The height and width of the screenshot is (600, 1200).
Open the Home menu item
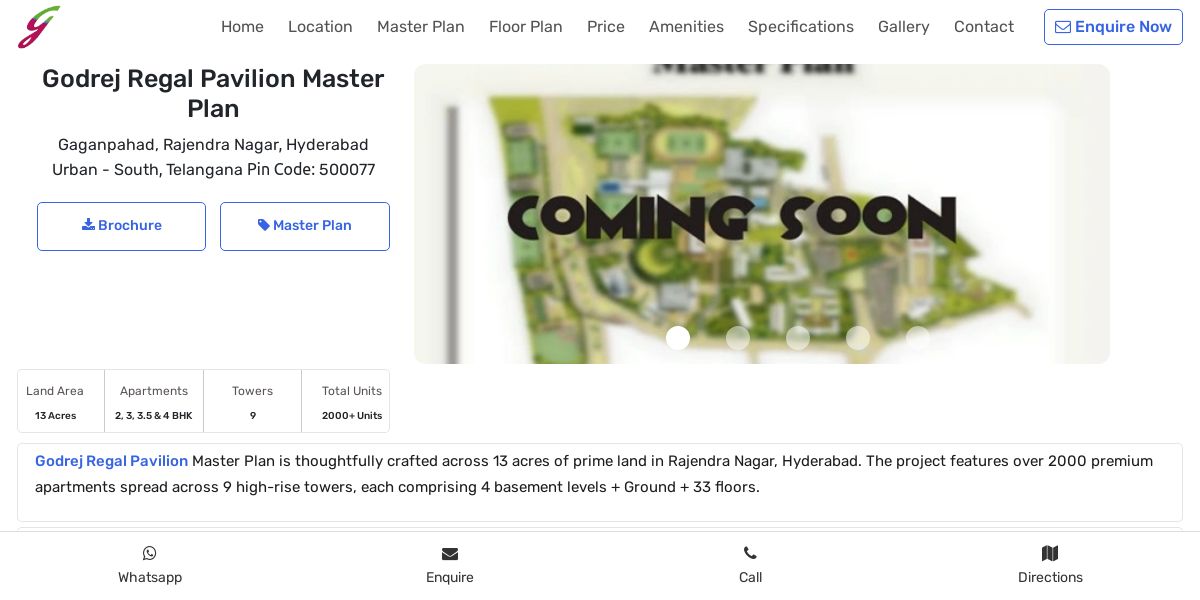click(242, 27)
